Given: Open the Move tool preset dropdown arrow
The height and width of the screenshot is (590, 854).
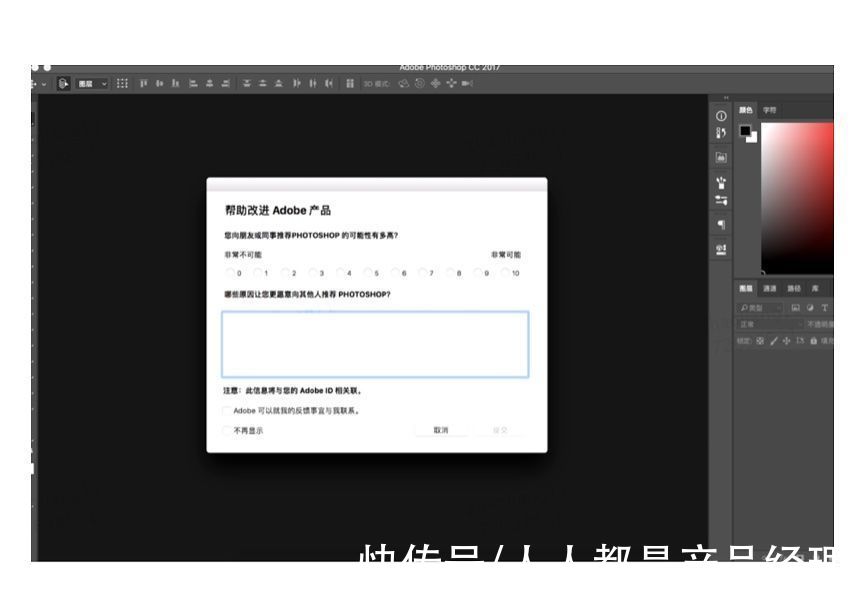Looking at the screenshot, I should pos(44,84).
